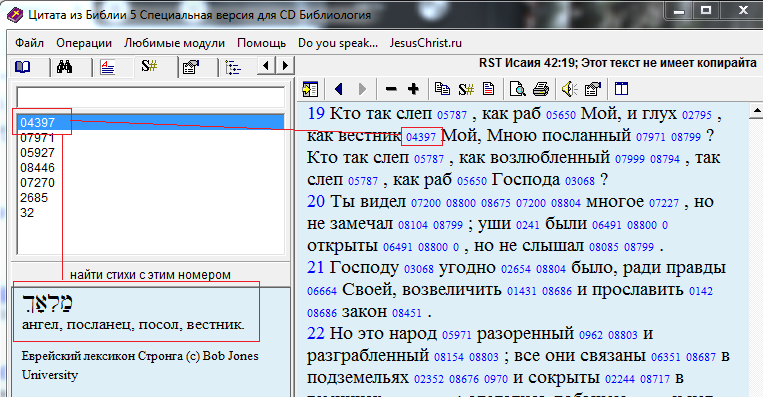Click the printer icon
This screenshot has height=397, width=763.
pos(541,89)
